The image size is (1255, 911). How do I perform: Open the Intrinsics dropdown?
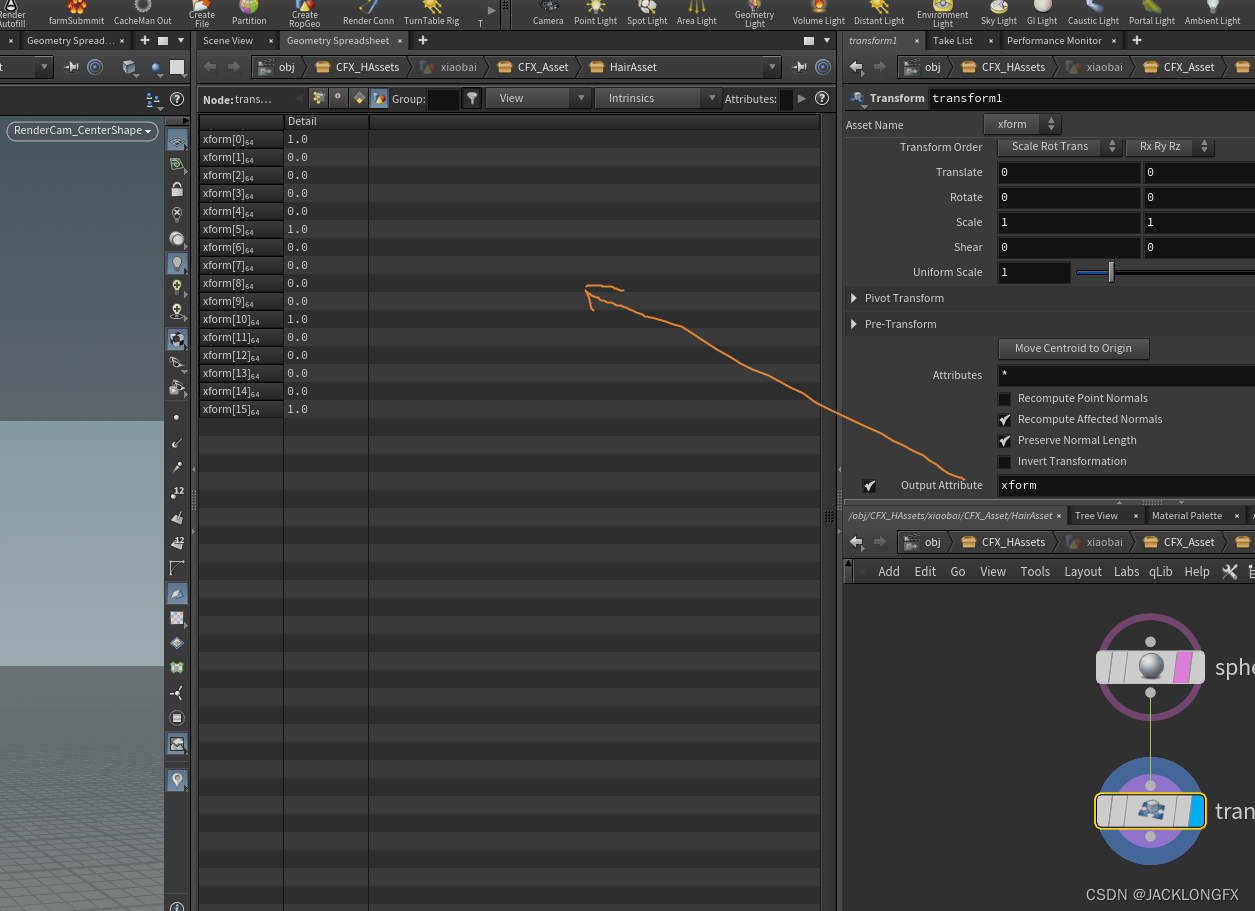(x=658, y=98)
